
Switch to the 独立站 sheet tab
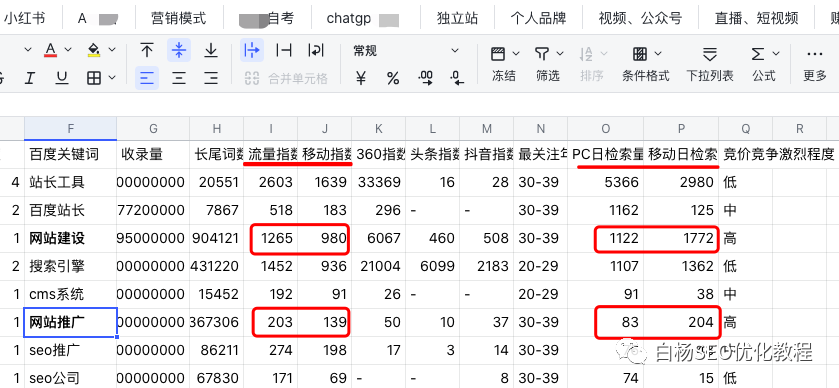click(457, 18)
